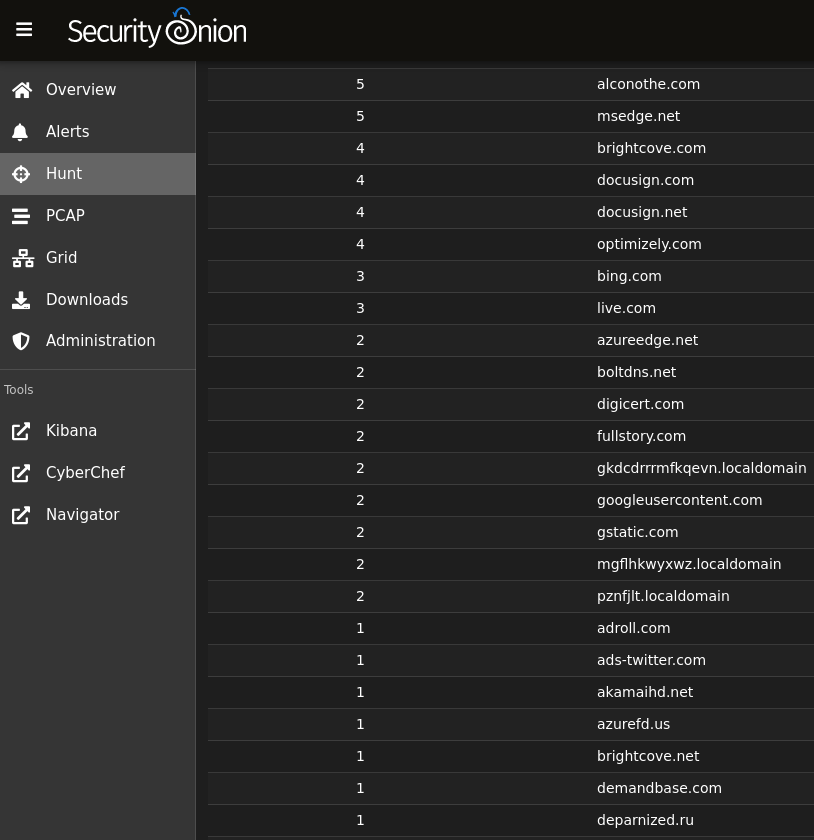Launch the Kibana tool link
The image size is (814, 840).
(x=98, y=431)
